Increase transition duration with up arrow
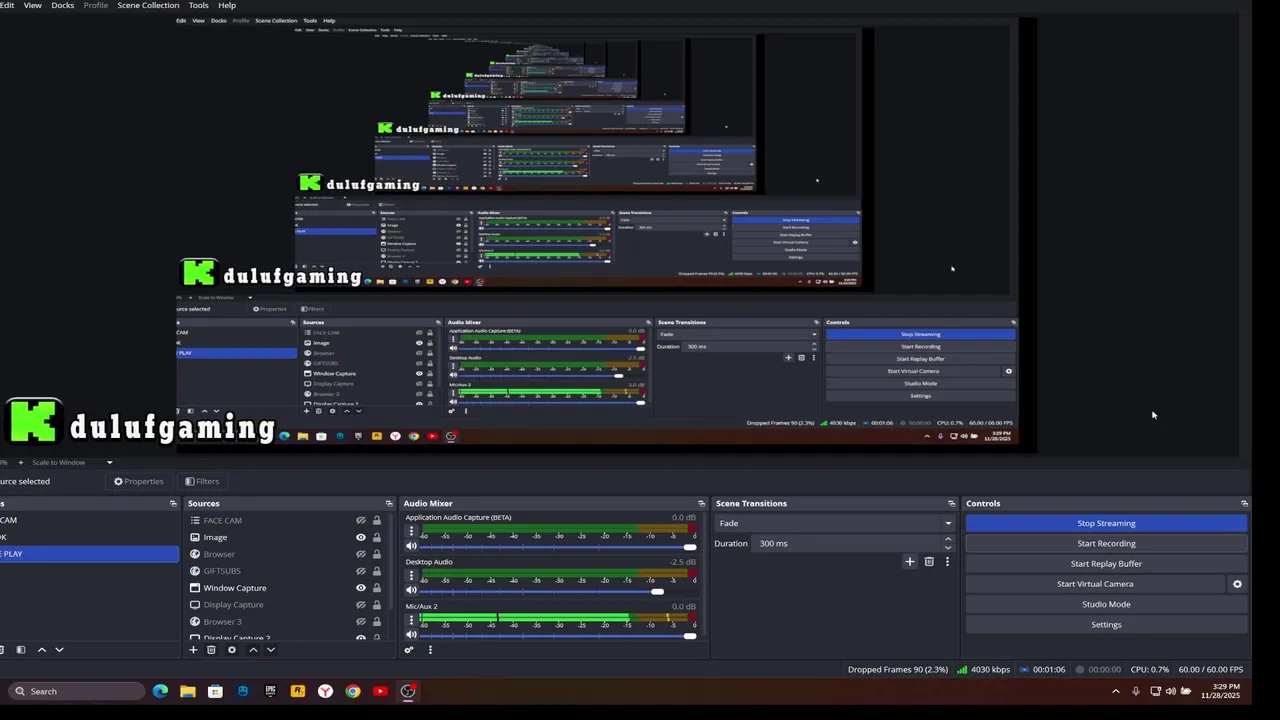This screenshot has height=720, width=1280. click(x=948, y=539)
